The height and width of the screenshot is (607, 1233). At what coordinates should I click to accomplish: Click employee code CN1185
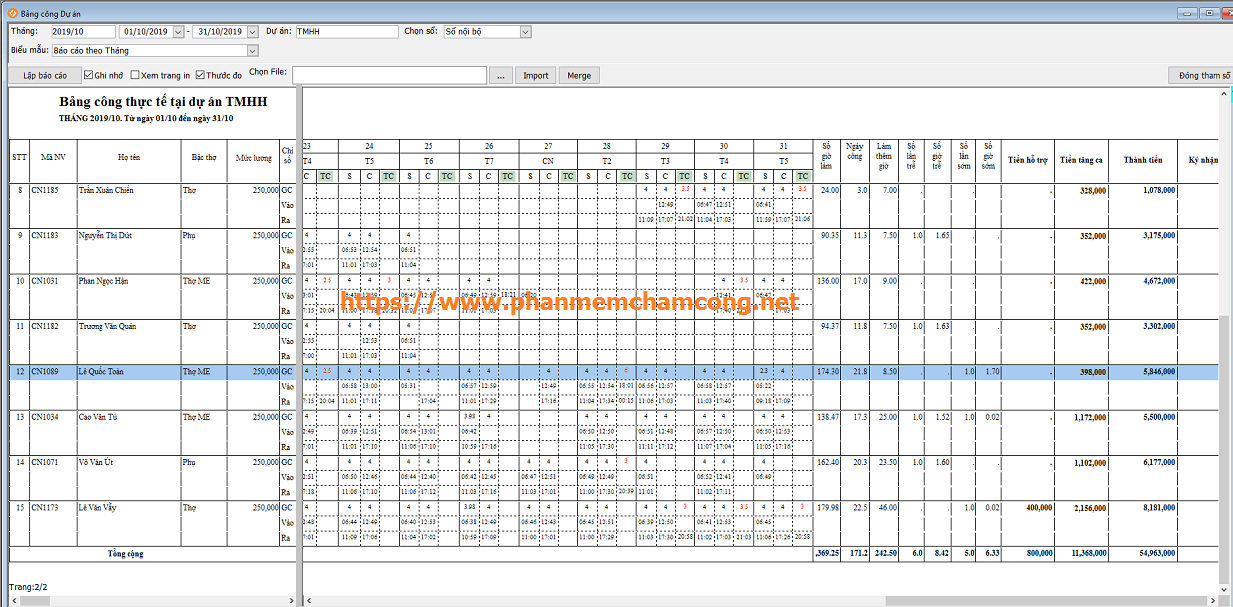coord(45,190)
